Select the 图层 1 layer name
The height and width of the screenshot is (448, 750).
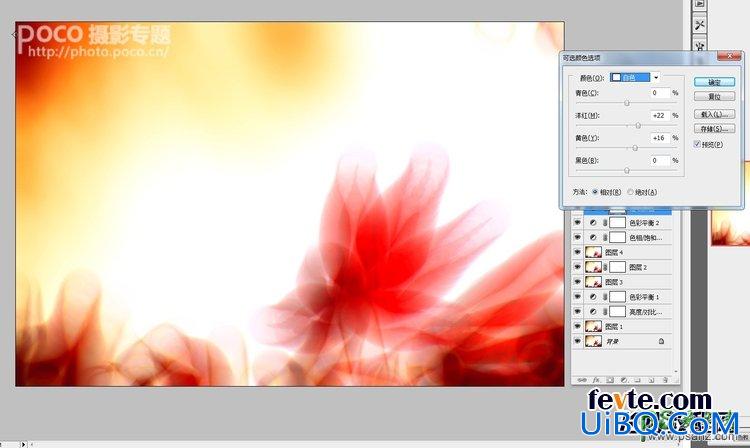(x=614, y=327)
